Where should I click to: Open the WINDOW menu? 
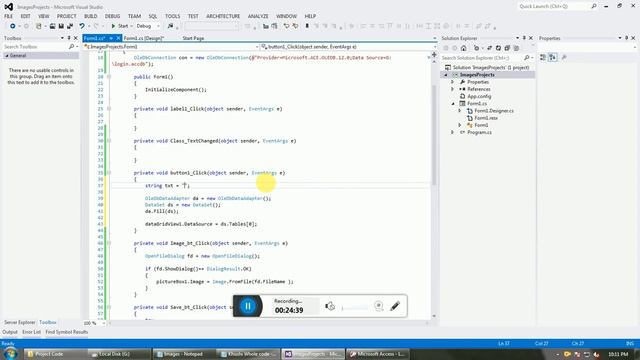tap(286, 16)
